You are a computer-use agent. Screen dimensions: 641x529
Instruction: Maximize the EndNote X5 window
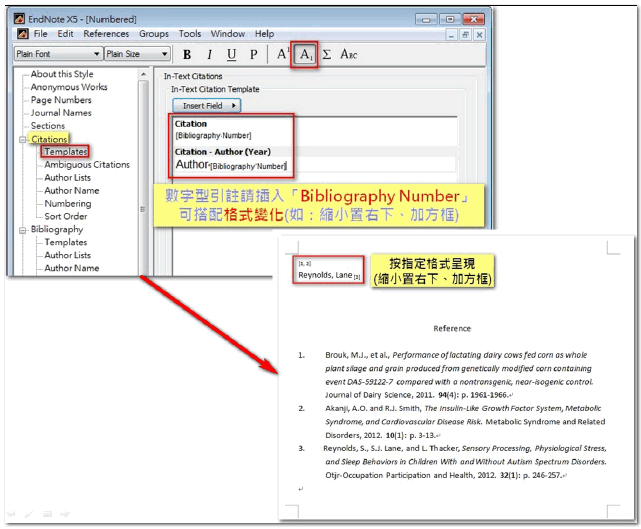(450, 19)
